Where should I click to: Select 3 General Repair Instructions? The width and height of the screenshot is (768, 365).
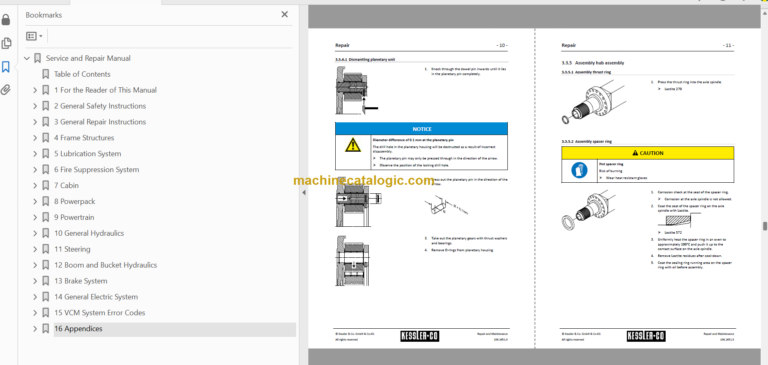(100, 122)
